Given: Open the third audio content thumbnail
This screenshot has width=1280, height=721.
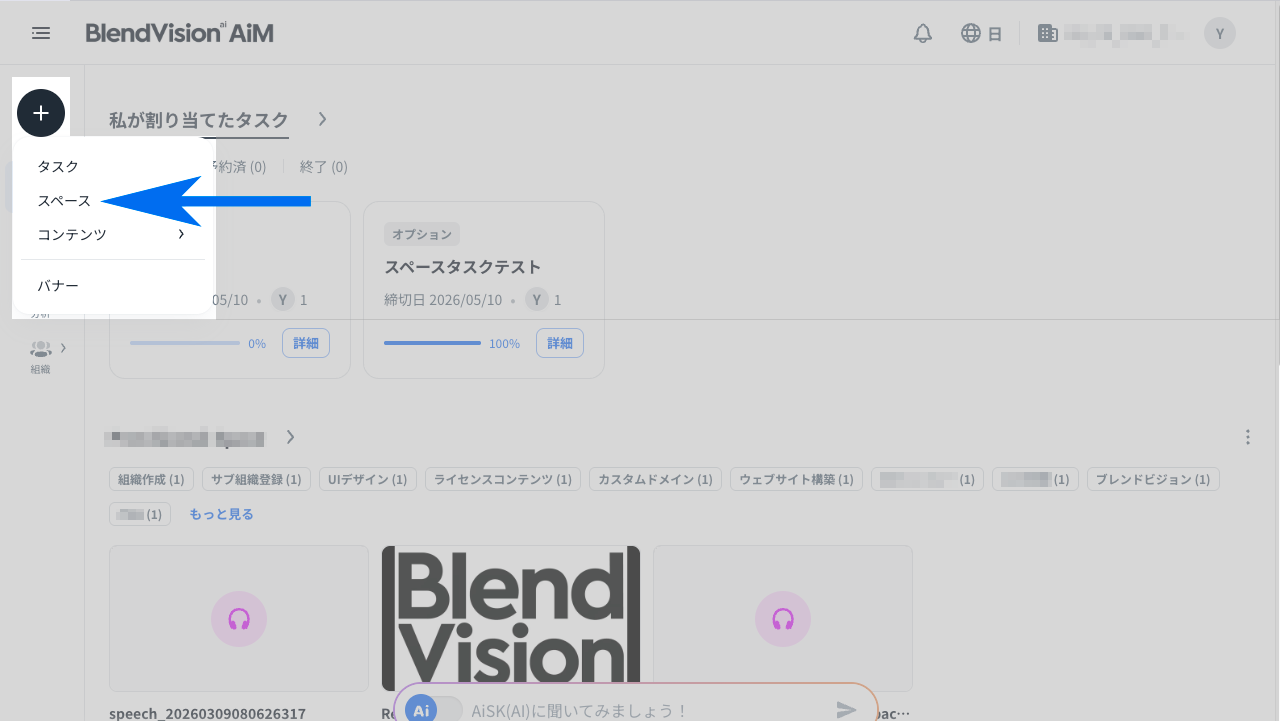Looking at the screenshot, I should point(783,618).
